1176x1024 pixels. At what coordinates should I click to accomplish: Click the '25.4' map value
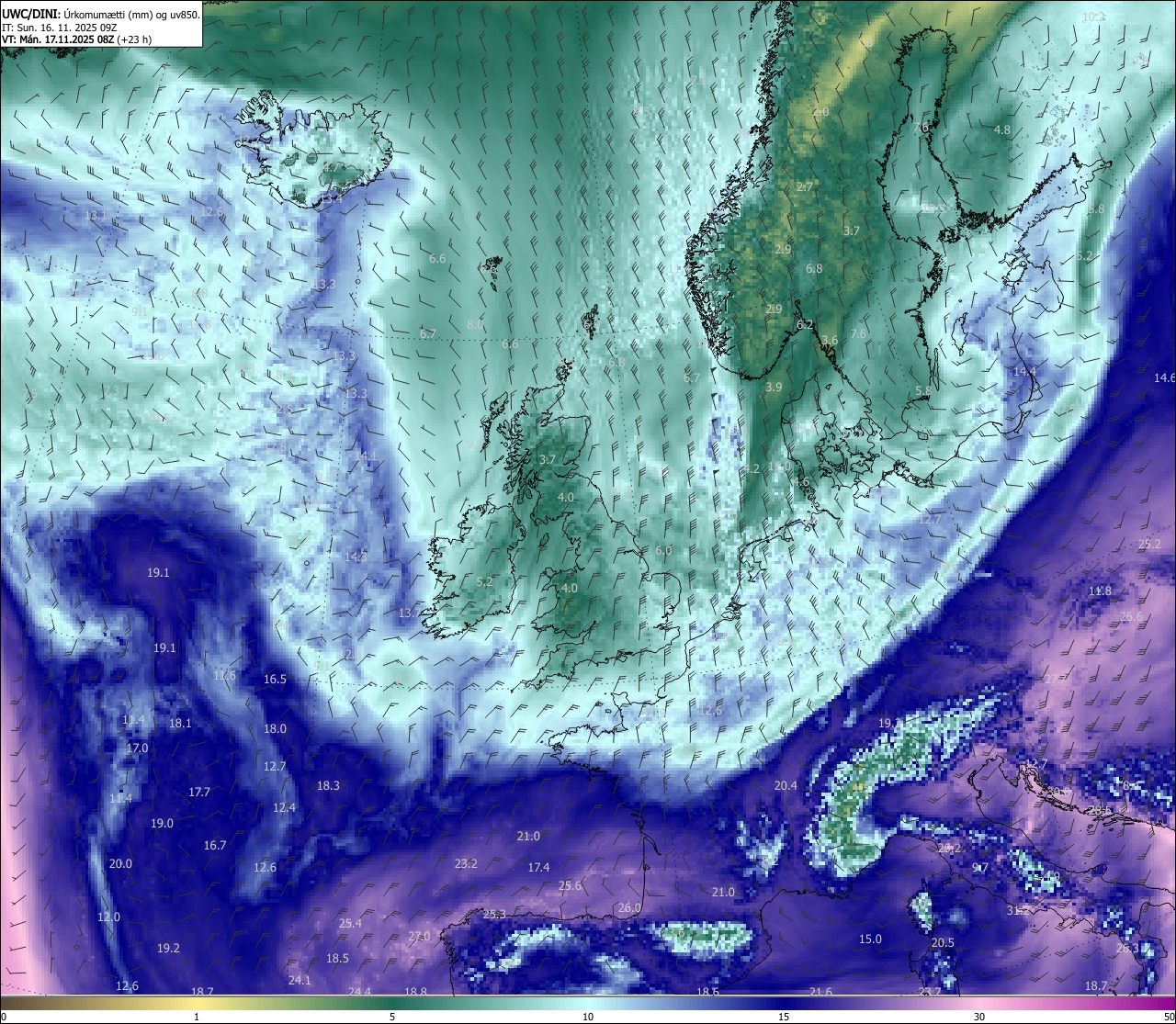350,923
